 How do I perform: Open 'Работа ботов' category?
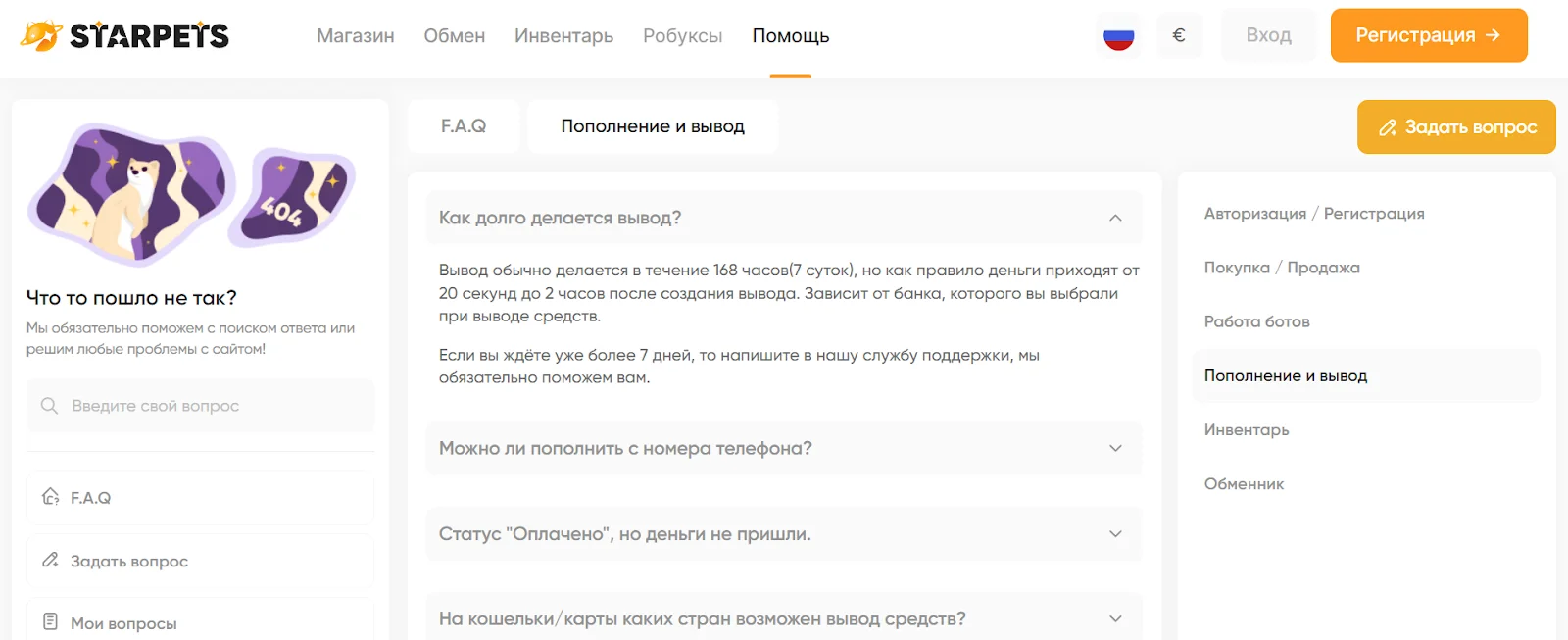click(x=1257, y=321)
